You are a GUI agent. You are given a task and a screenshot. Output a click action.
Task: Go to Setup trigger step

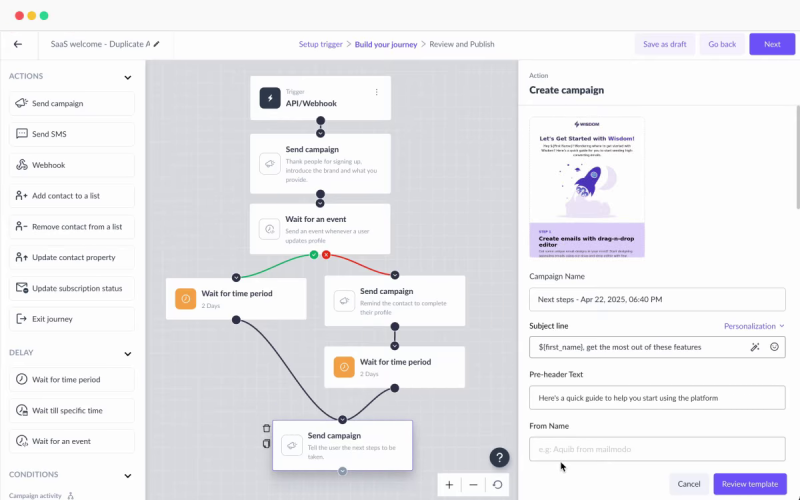coord(320,44)
